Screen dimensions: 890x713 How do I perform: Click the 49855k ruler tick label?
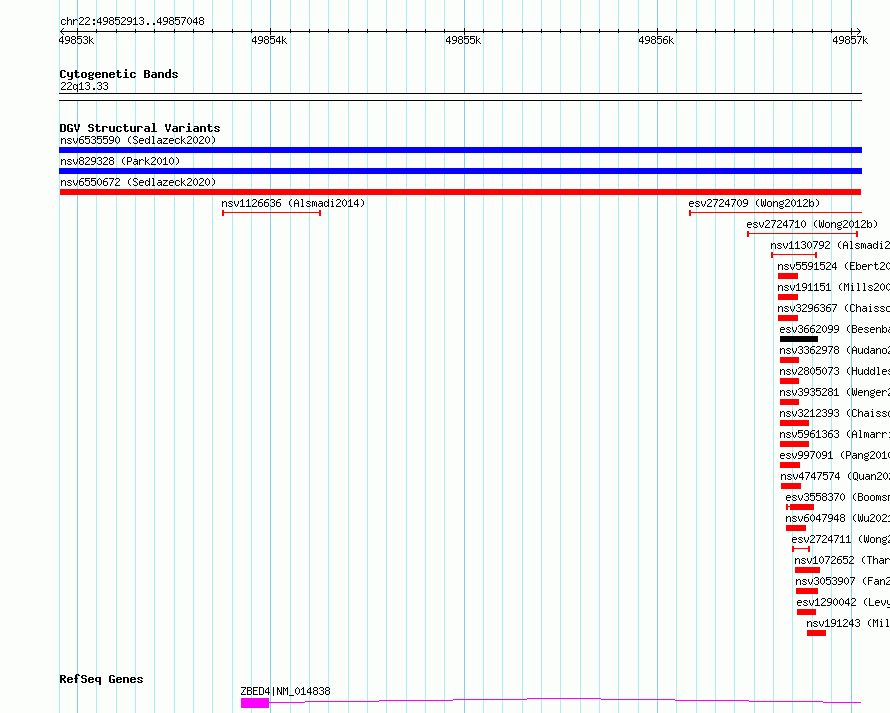(463, 40)
